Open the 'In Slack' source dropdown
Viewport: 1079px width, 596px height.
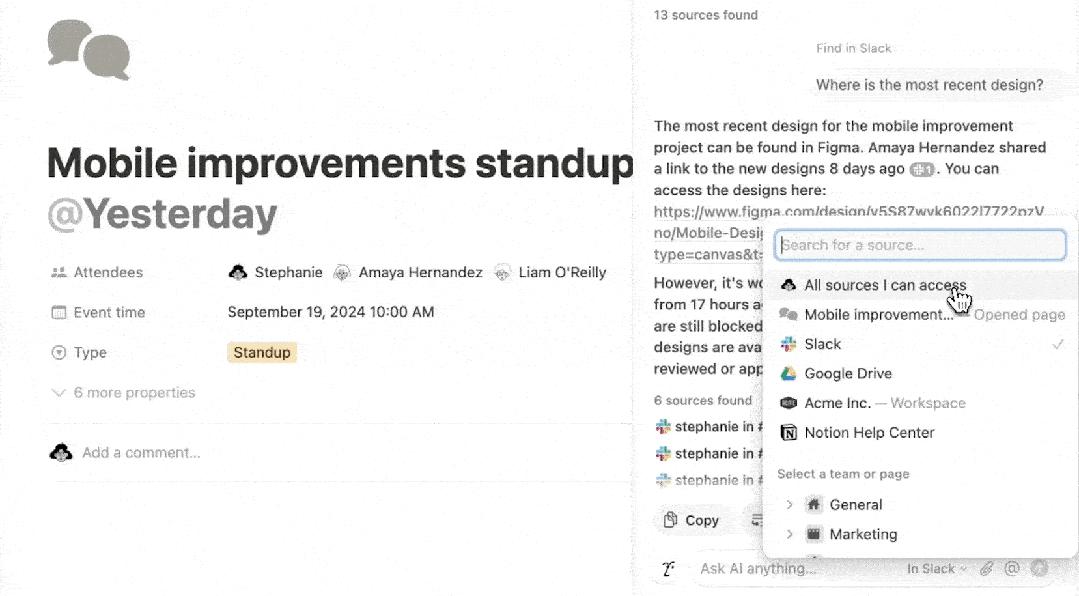click(936, 568)
